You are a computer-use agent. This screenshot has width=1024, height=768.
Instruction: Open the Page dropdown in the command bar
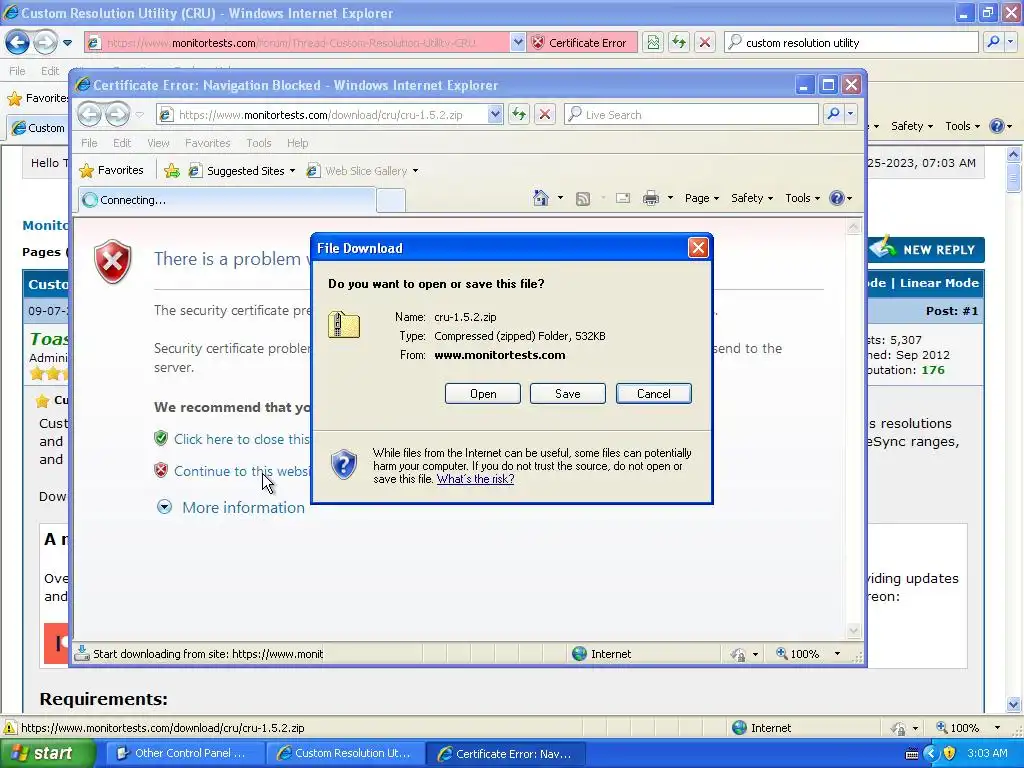(x=702, y=198)
